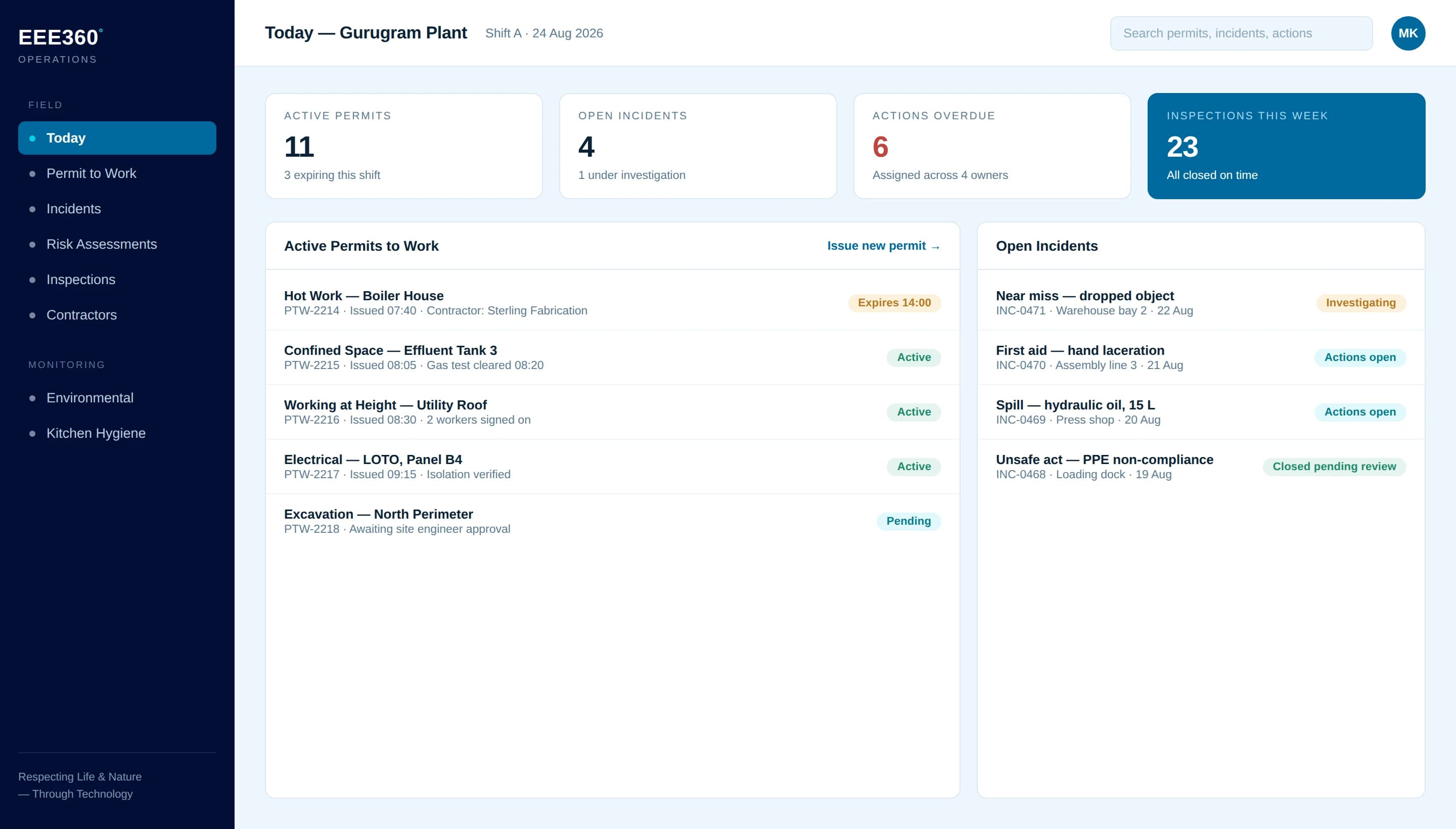Click Issue new permit link

click(x=883, y=245)
